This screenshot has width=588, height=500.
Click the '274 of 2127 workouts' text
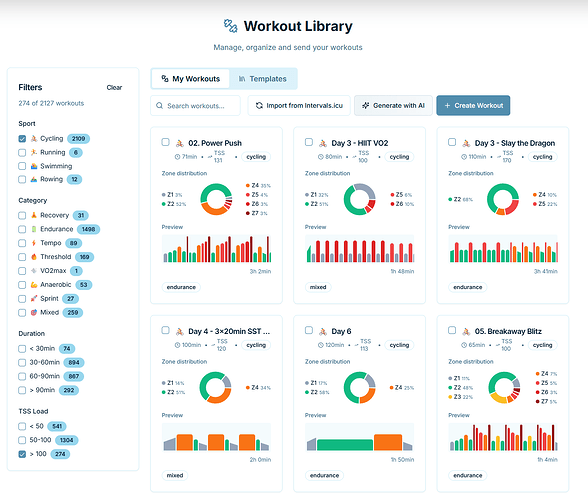[51, 103]
